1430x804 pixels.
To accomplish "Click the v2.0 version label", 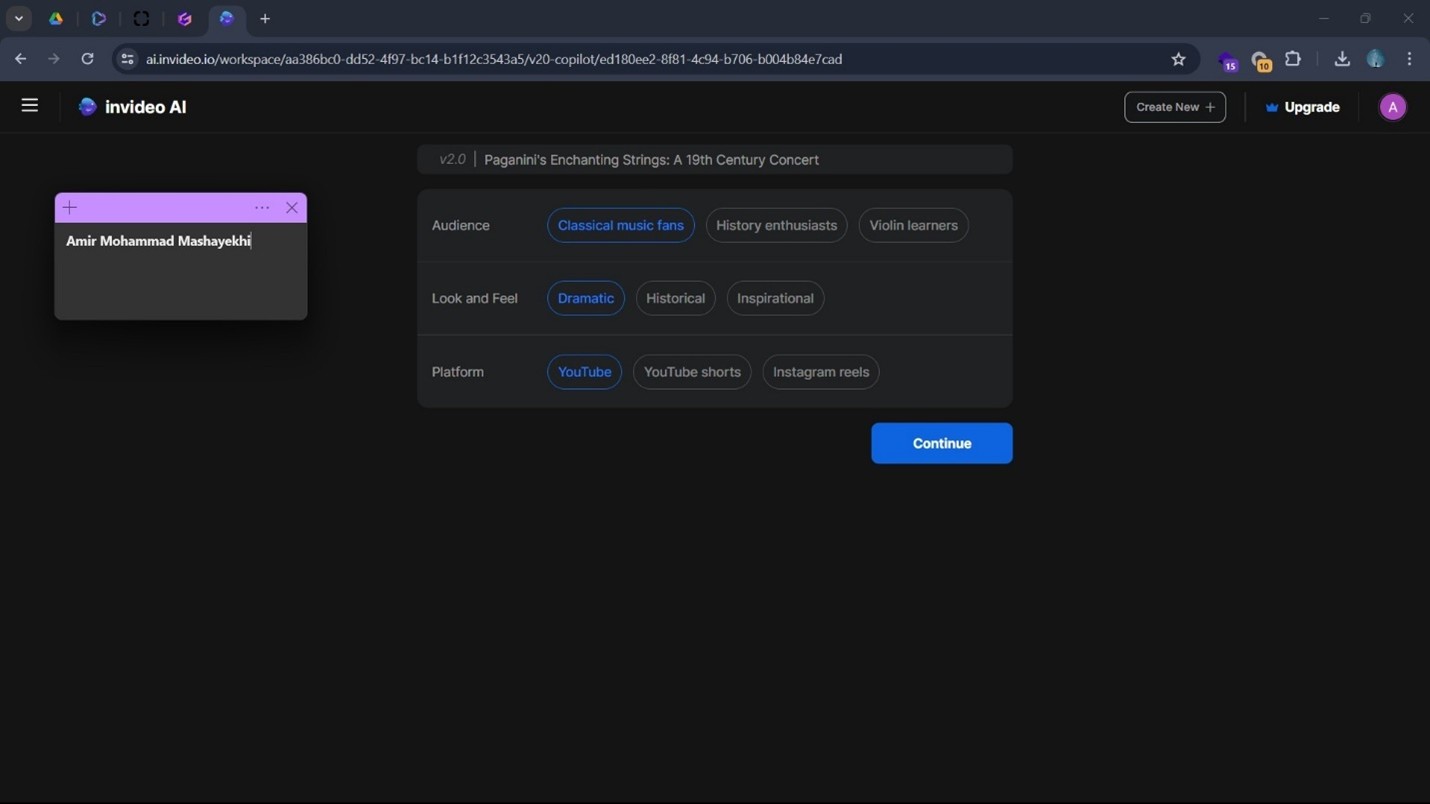I will (452, 159).
